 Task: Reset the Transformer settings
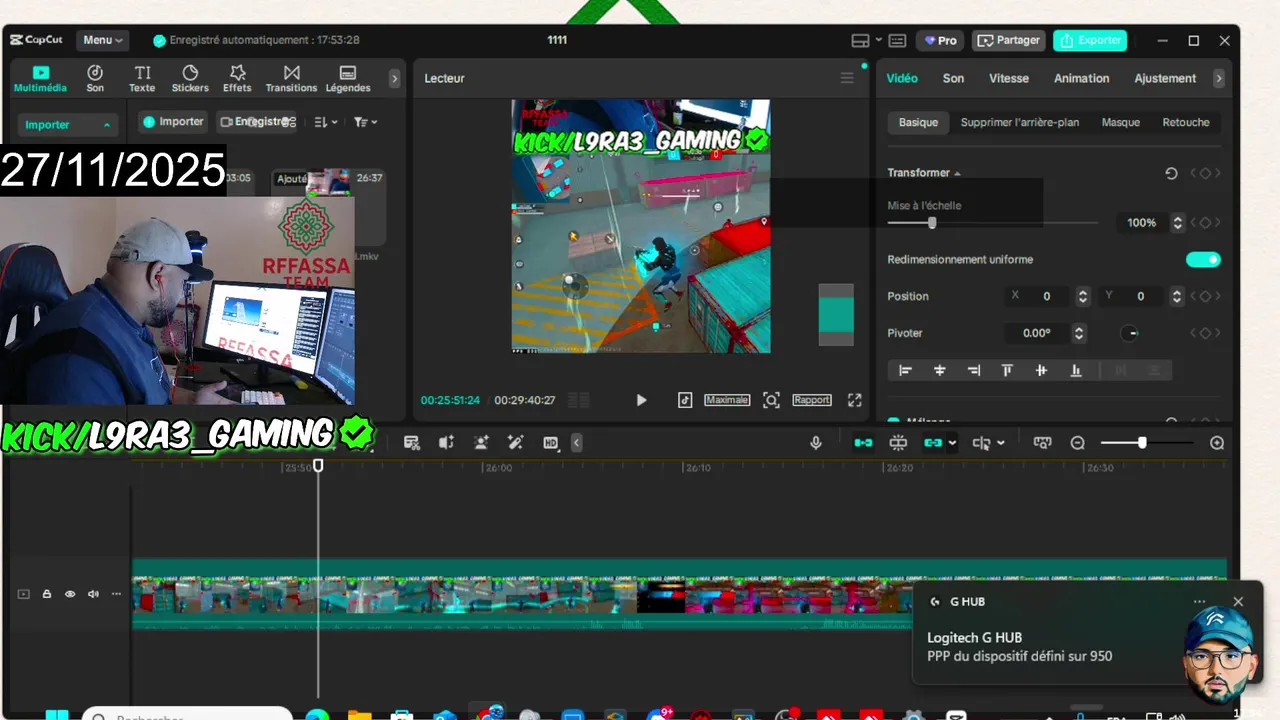[1171, 173]
